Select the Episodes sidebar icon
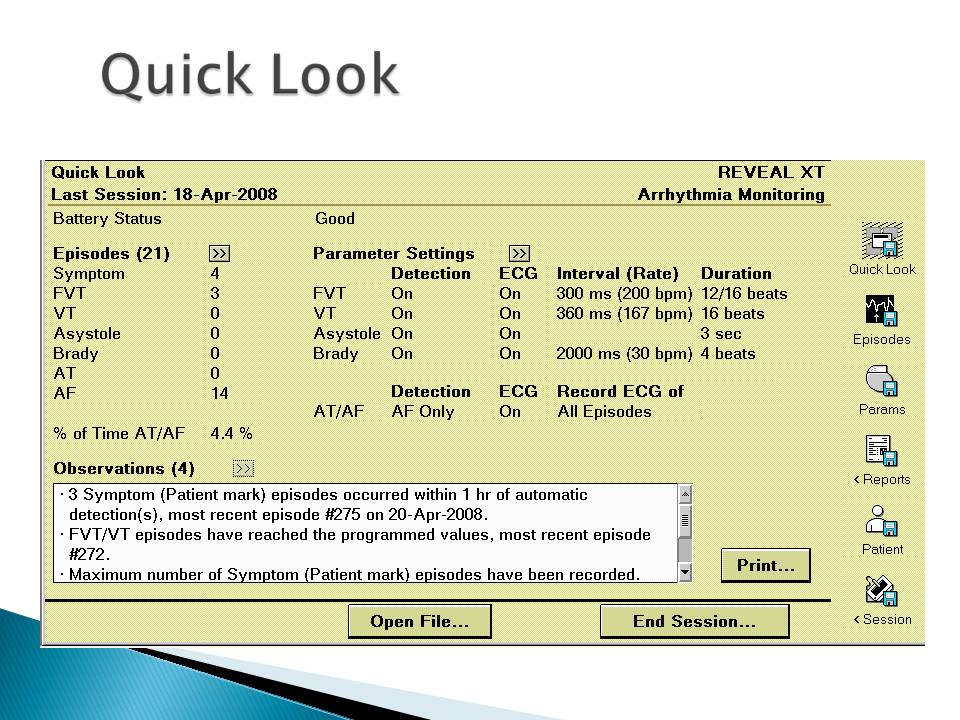This screenshot has height=720, width=960. [881, 311]
